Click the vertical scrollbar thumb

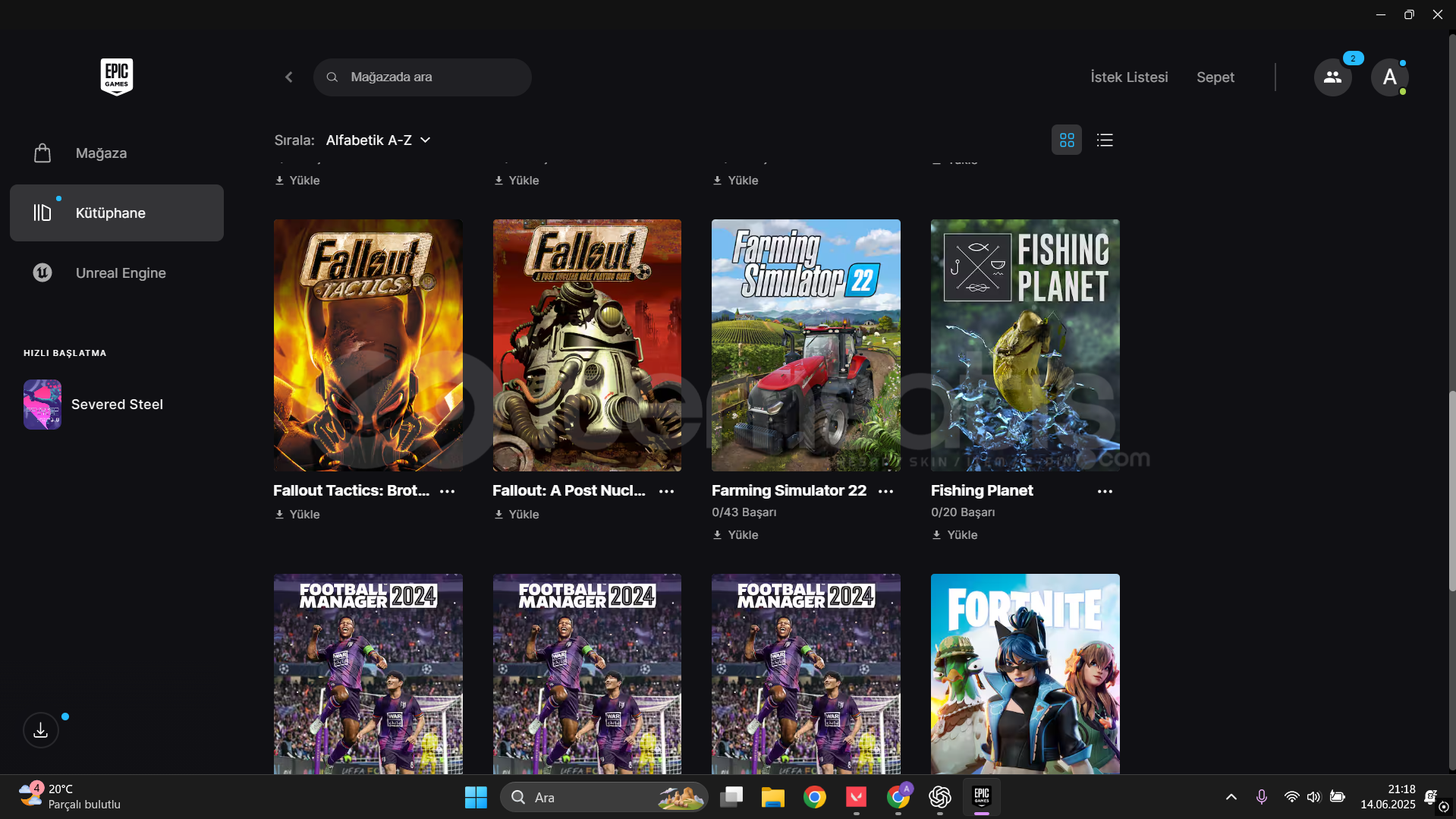(1452, 491)
